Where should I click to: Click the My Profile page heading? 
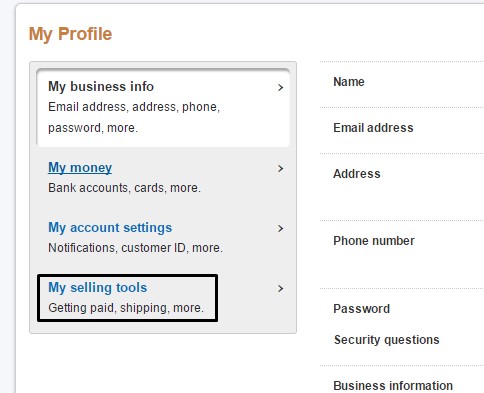point(70,34)
